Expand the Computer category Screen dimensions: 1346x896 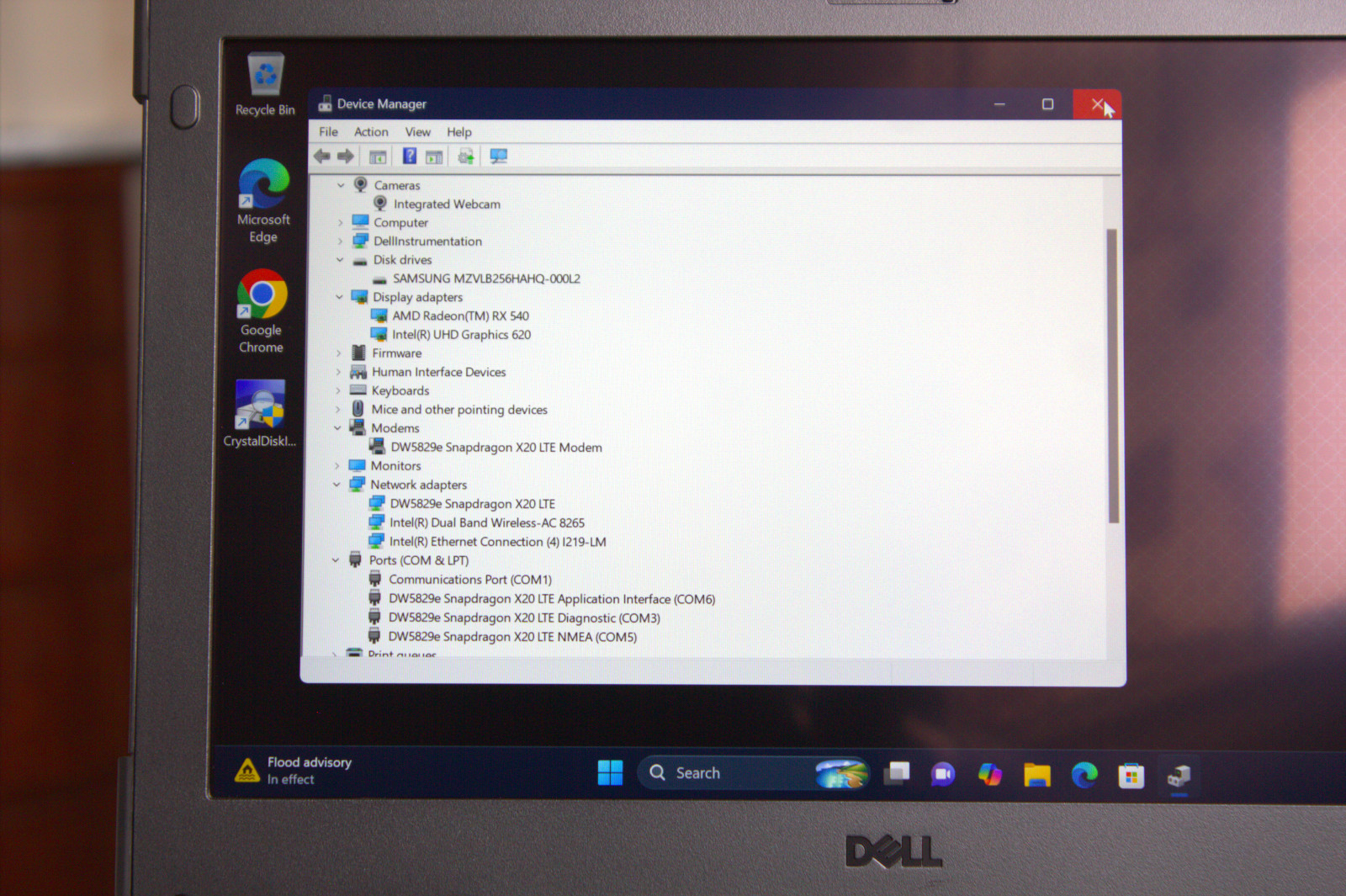tap(341, 223)
